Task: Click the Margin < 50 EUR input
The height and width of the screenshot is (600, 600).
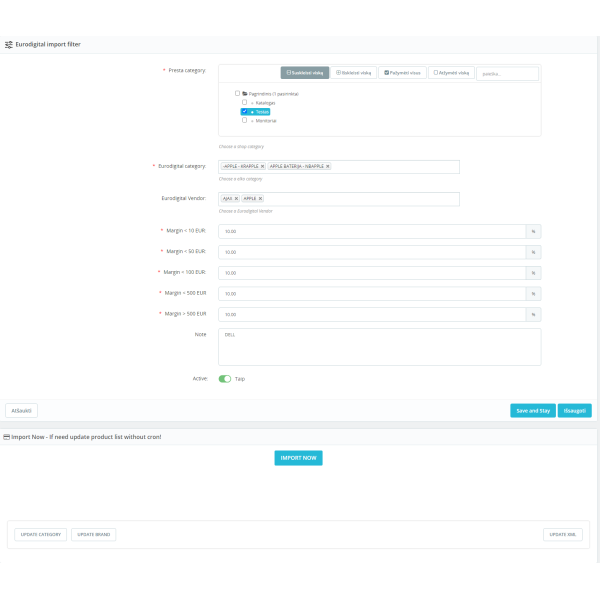Action: [372, 252]
